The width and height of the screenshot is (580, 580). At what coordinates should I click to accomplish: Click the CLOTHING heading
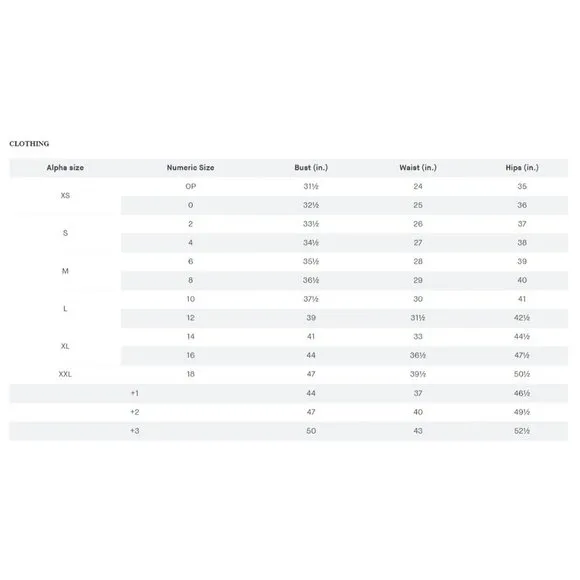click(29, 144)
